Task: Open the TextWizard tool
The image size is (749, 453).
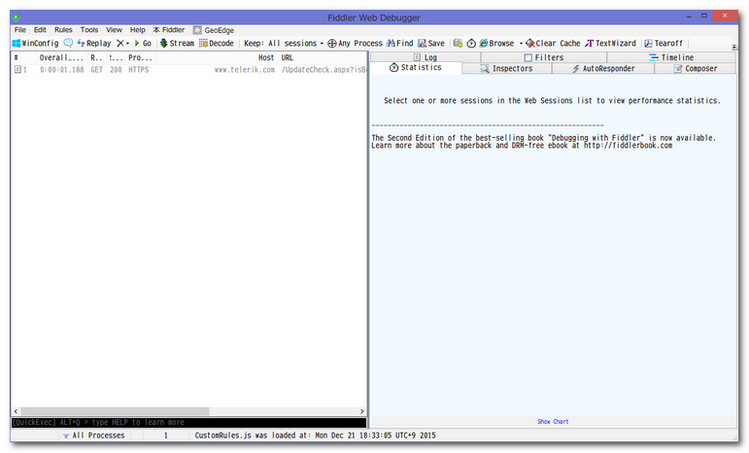Action: pyautogui.click(x=610, y=43)
